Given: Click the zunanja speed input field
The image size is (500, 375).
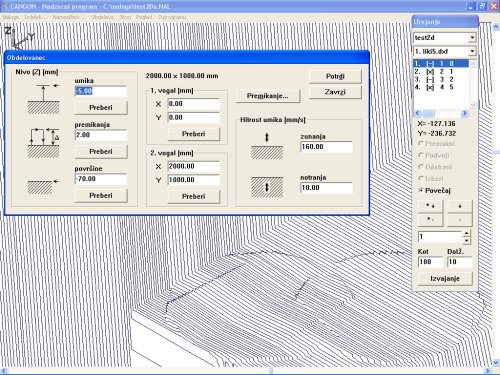Looking at the screenshot, I should pos(326,147).
